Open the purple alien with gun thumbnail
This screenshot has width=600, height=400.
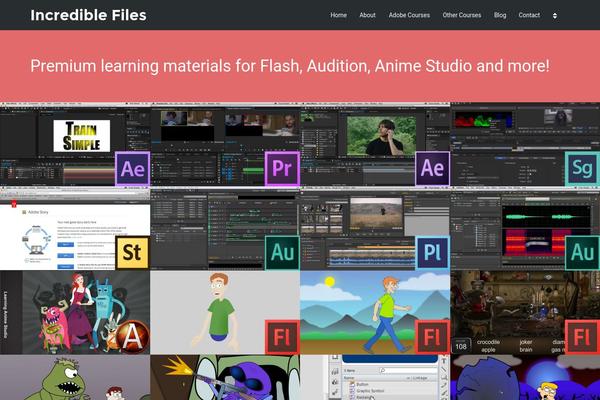point(225,377)
